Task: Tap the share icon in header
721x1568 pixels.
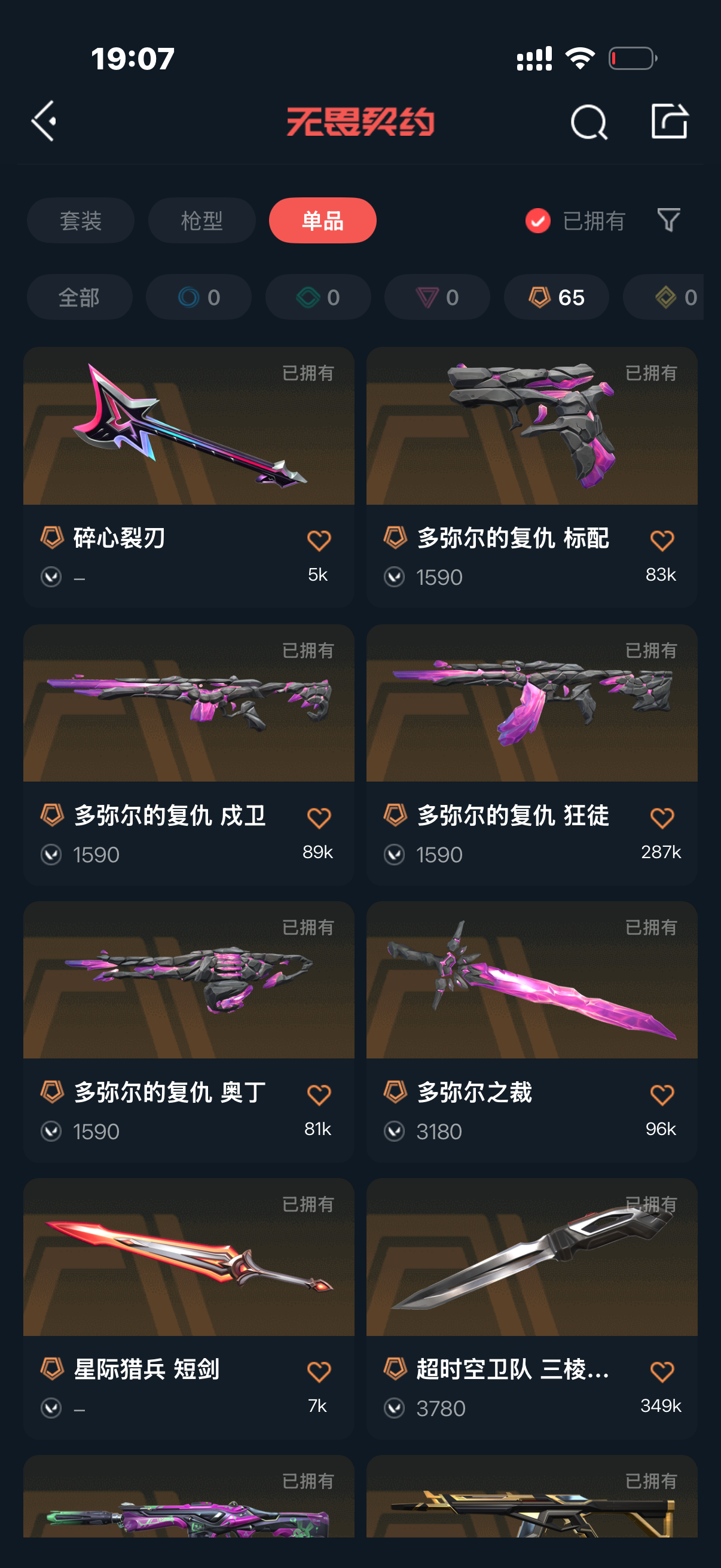Action: coord(669,121)
